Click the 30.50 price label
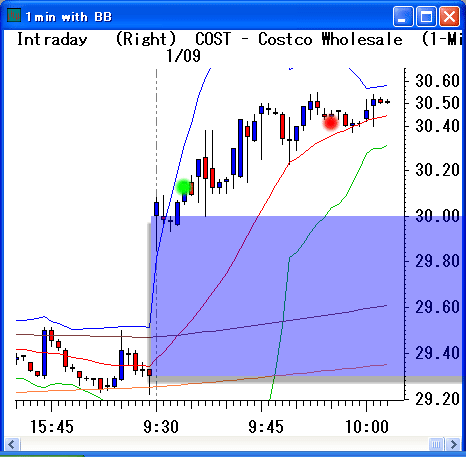Image resolution: width=466 pixels, height=457 pixels. tap(437, 103)
